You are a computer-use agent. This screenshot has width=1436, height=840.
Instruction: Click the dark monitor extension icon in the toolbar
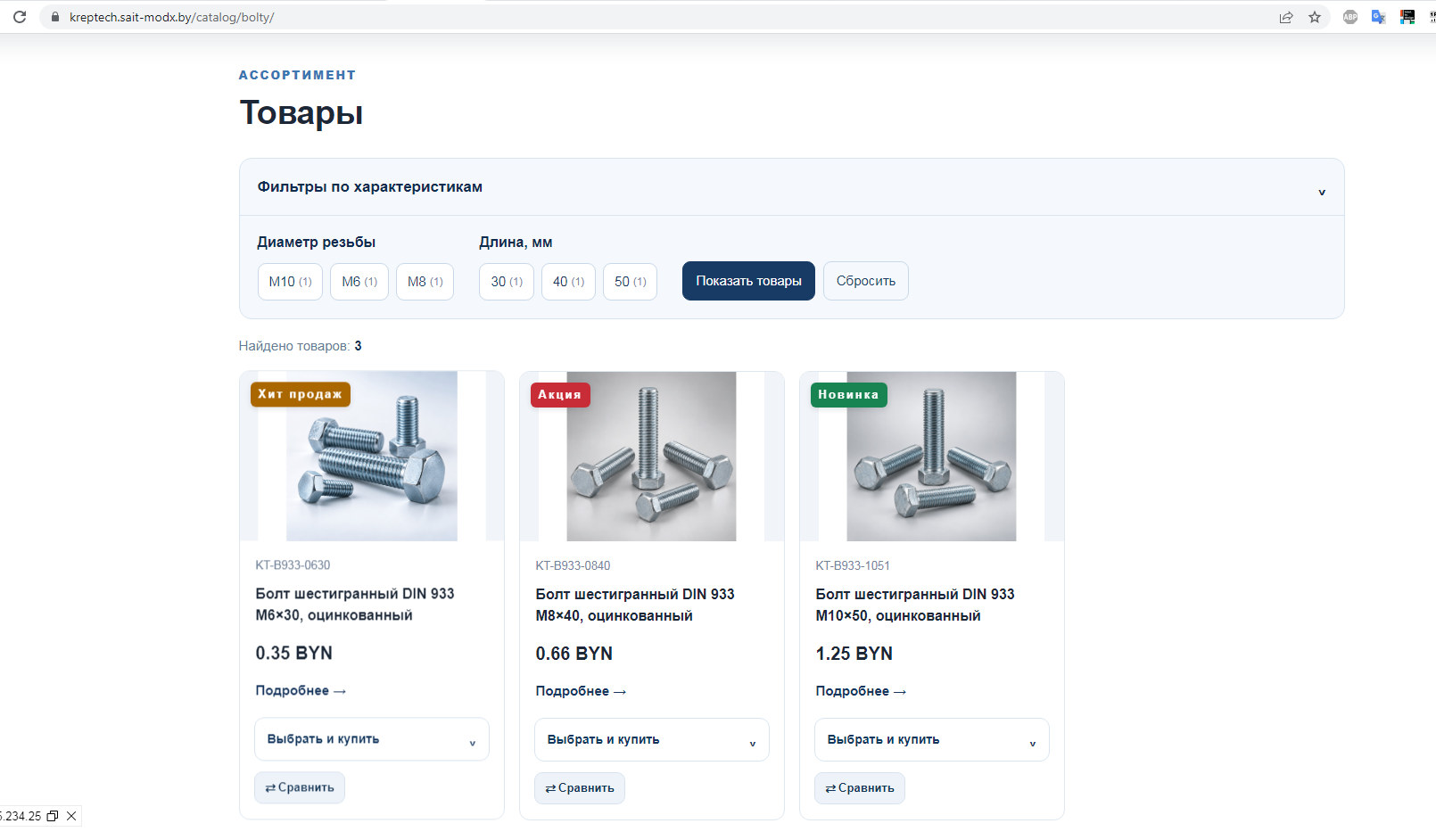1407,17
